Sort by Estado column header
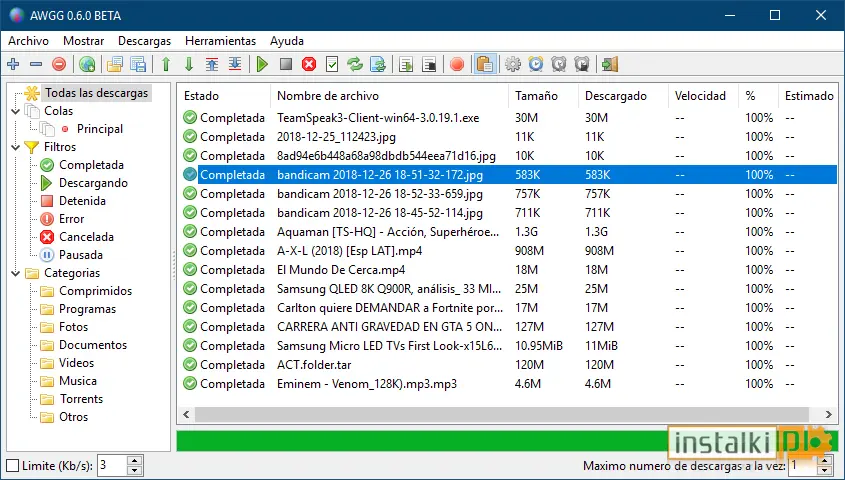Image resolution: width=845 pixels, height=480 pixels. coord(224,96)
